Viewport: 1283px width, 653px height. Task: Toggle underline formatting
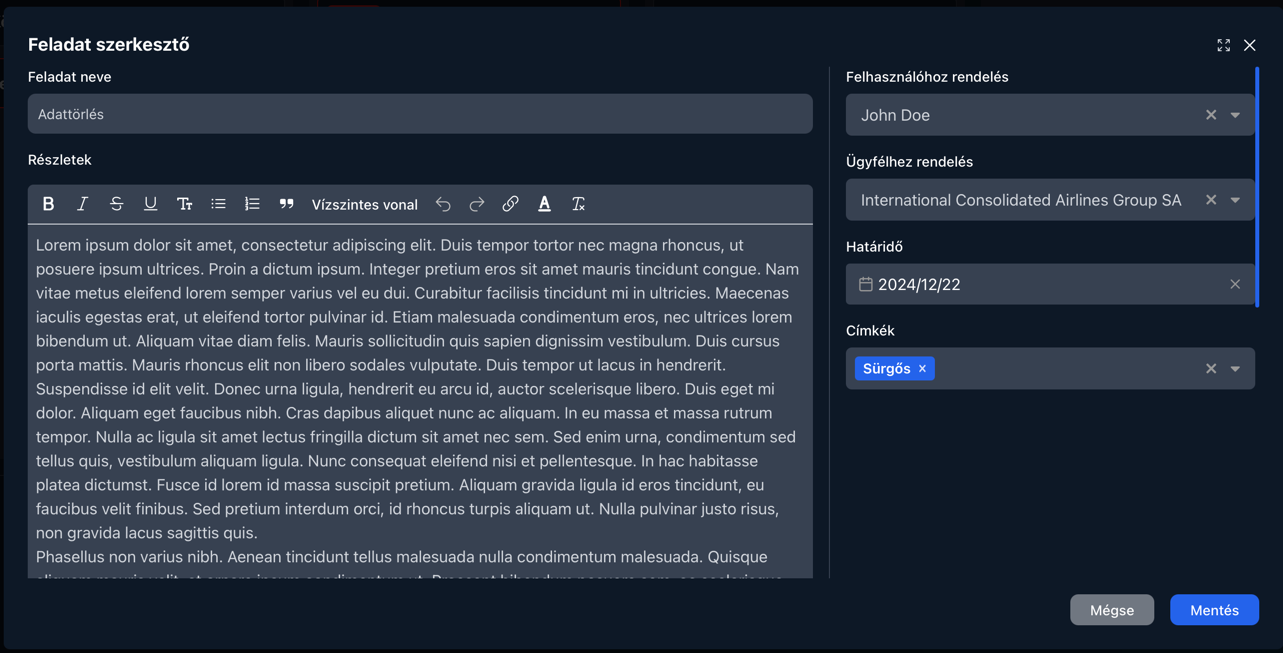[150, 204]
